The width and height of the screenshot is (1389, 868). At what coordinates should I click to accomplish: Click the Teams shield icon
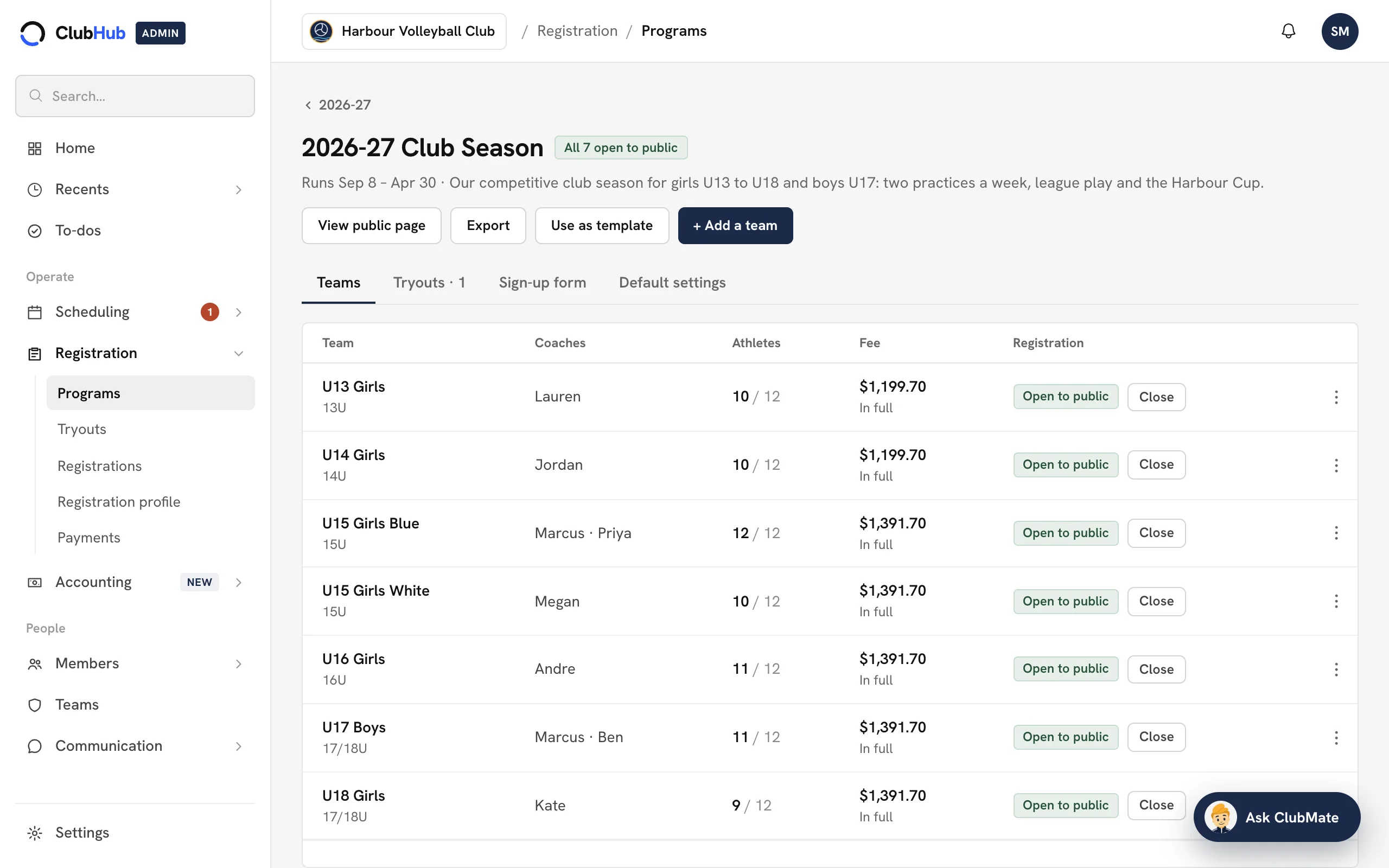pyautogui.click(x=34, y=705)
